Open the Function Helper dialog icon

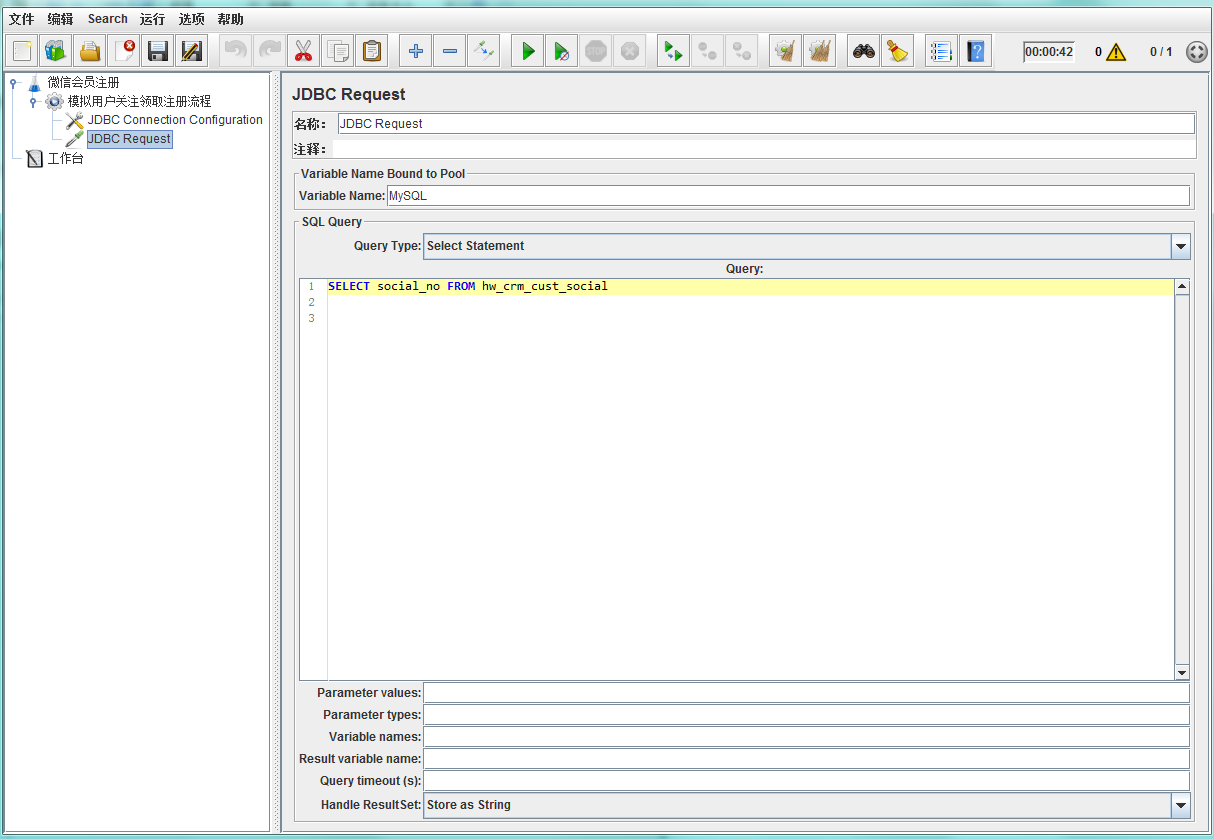941,51
